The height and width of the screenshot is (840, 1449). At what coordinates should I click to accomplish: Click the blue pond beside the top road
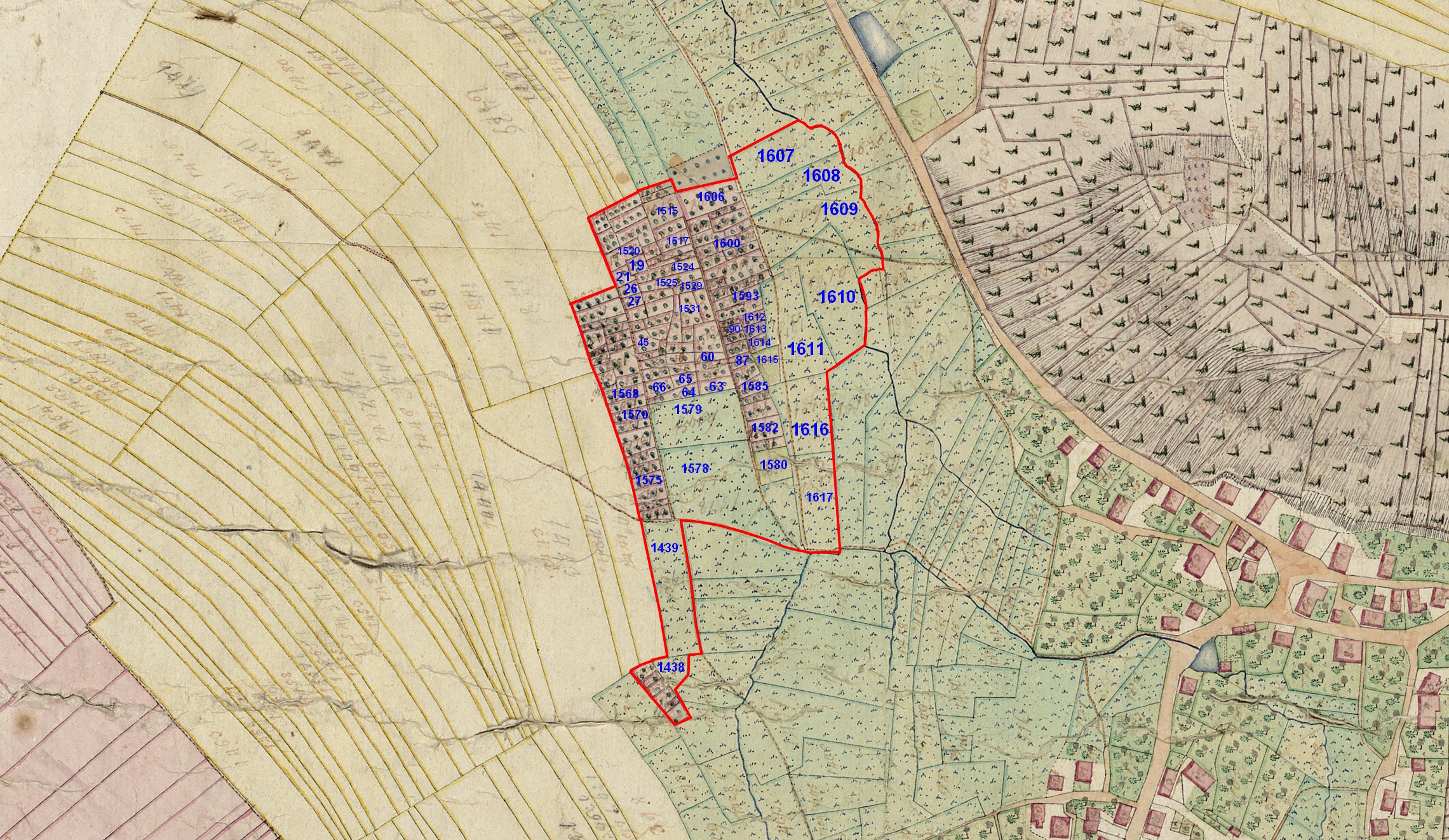pos(874,43)
